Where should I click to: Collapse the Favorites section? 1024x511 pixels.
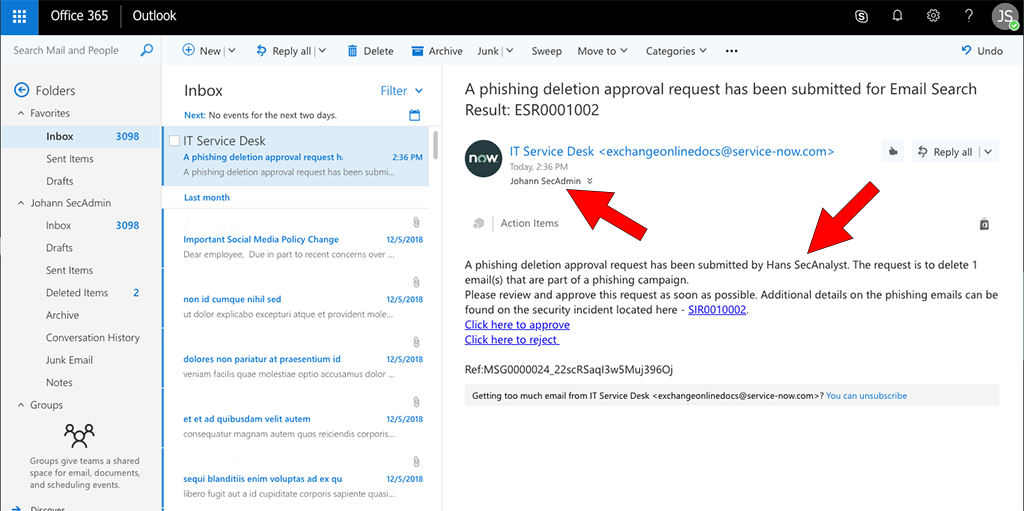tap(20, 113)
